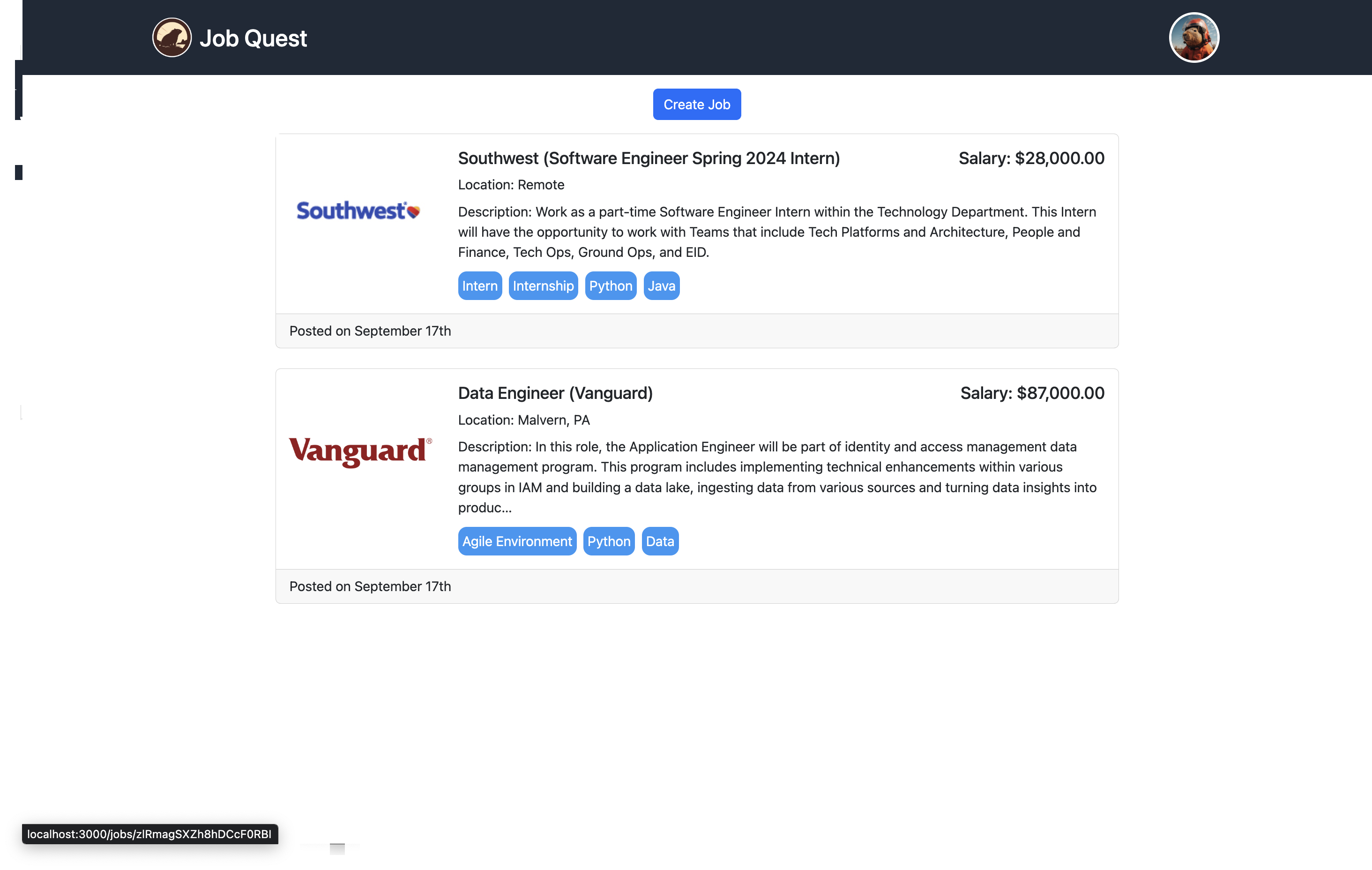Click the Job Quest beaver logo icon
This screenshot has height=870, width=1372.
pos(171,37)
